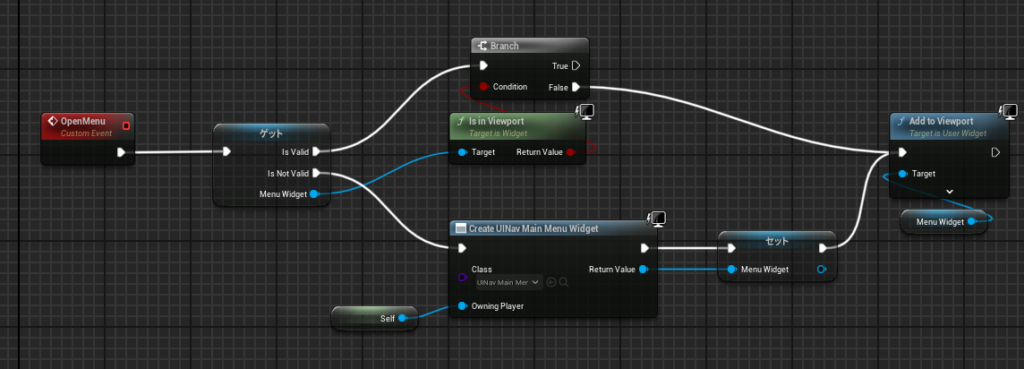Select the ゲット node title bar
Image resolution: width=1024 pixels, height=369 pixels.
(271, 133)
